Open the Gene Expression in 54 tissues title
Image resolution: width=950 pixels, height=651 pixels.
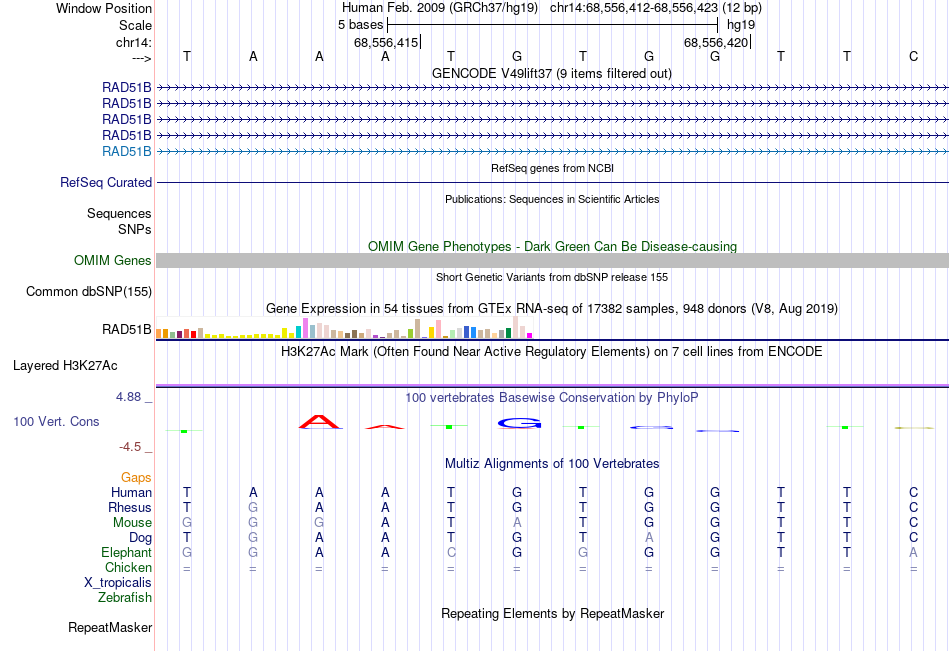click(x=552, y=309)
